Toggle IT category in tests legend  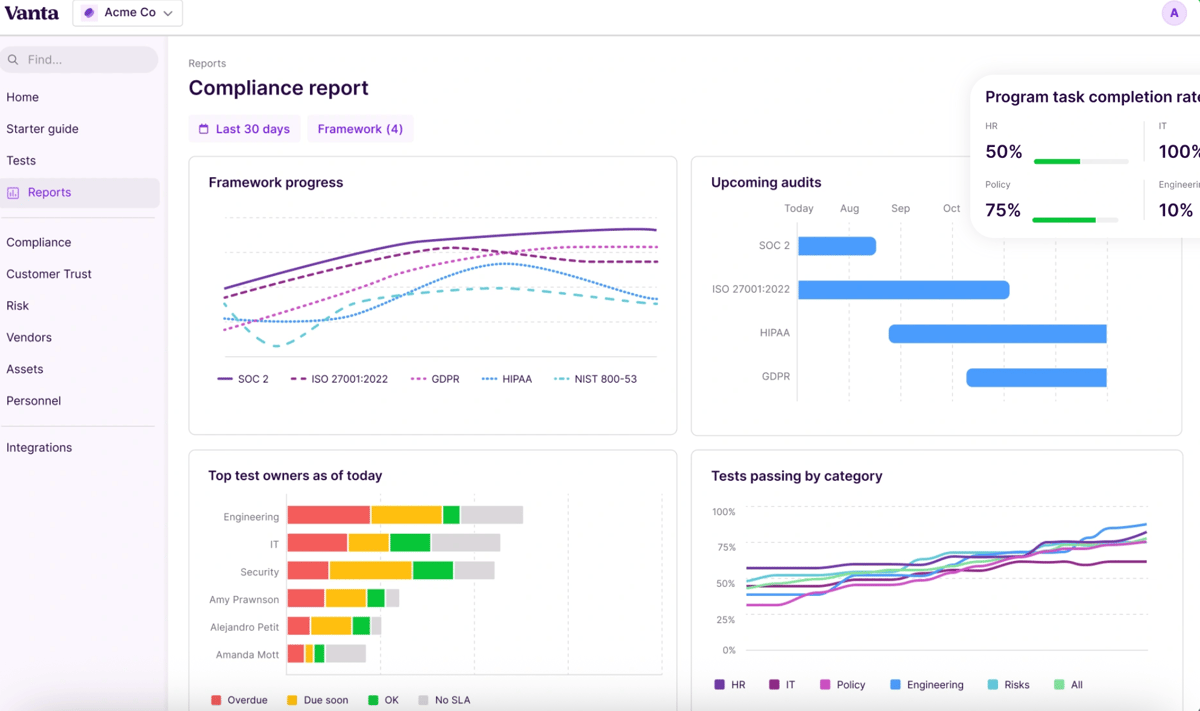coord(782,685)
